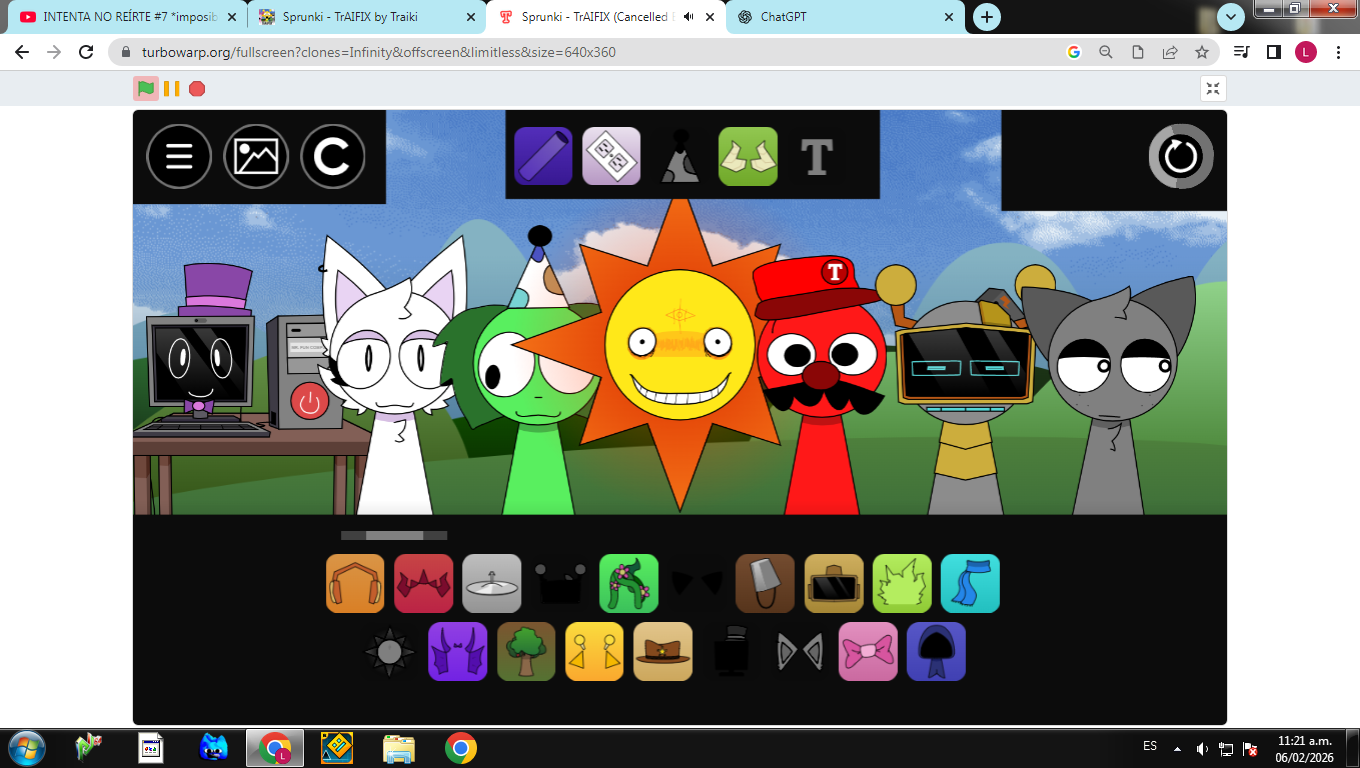Select the green vine with pink flowers icon

(629, 583)
